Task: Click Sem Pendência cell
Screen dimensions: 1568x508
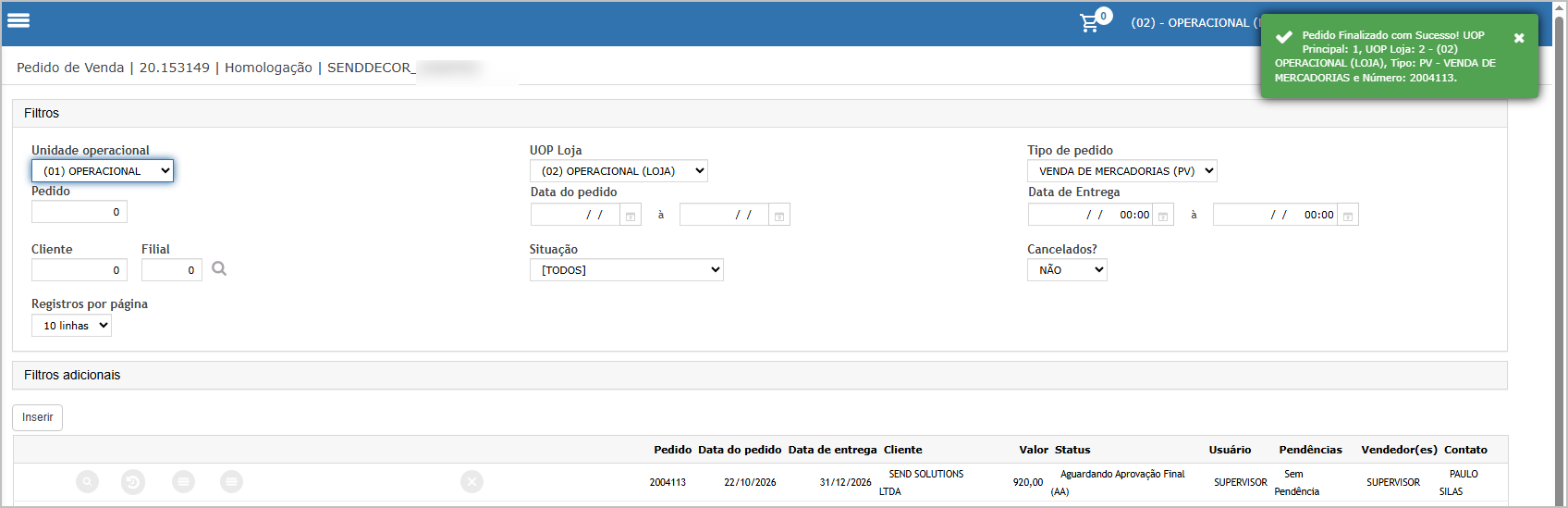Action: click(1296, 483)
